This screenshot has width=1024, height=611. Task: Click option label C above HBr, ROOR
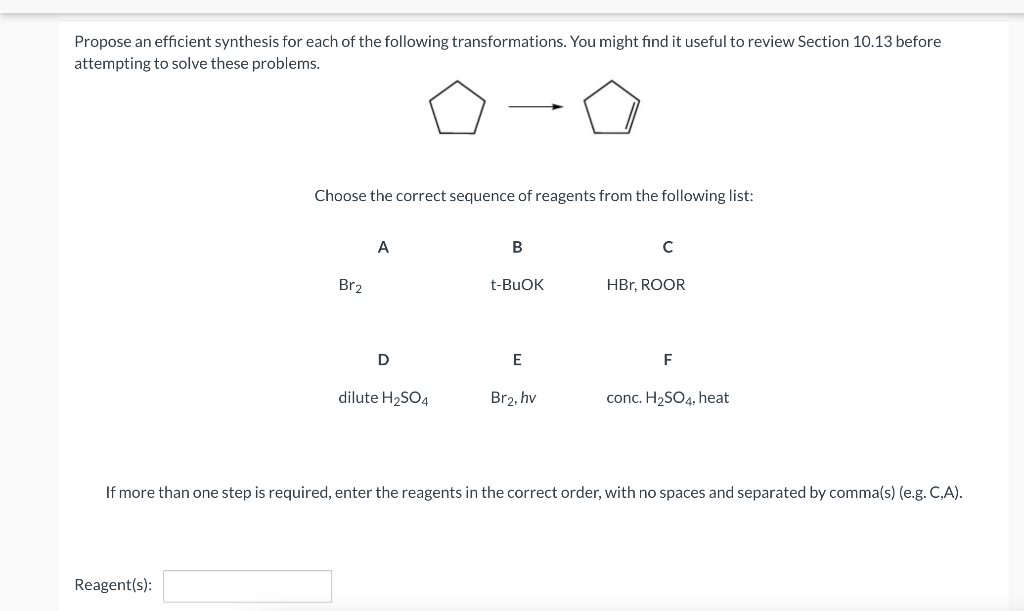(x=667, y=247)
